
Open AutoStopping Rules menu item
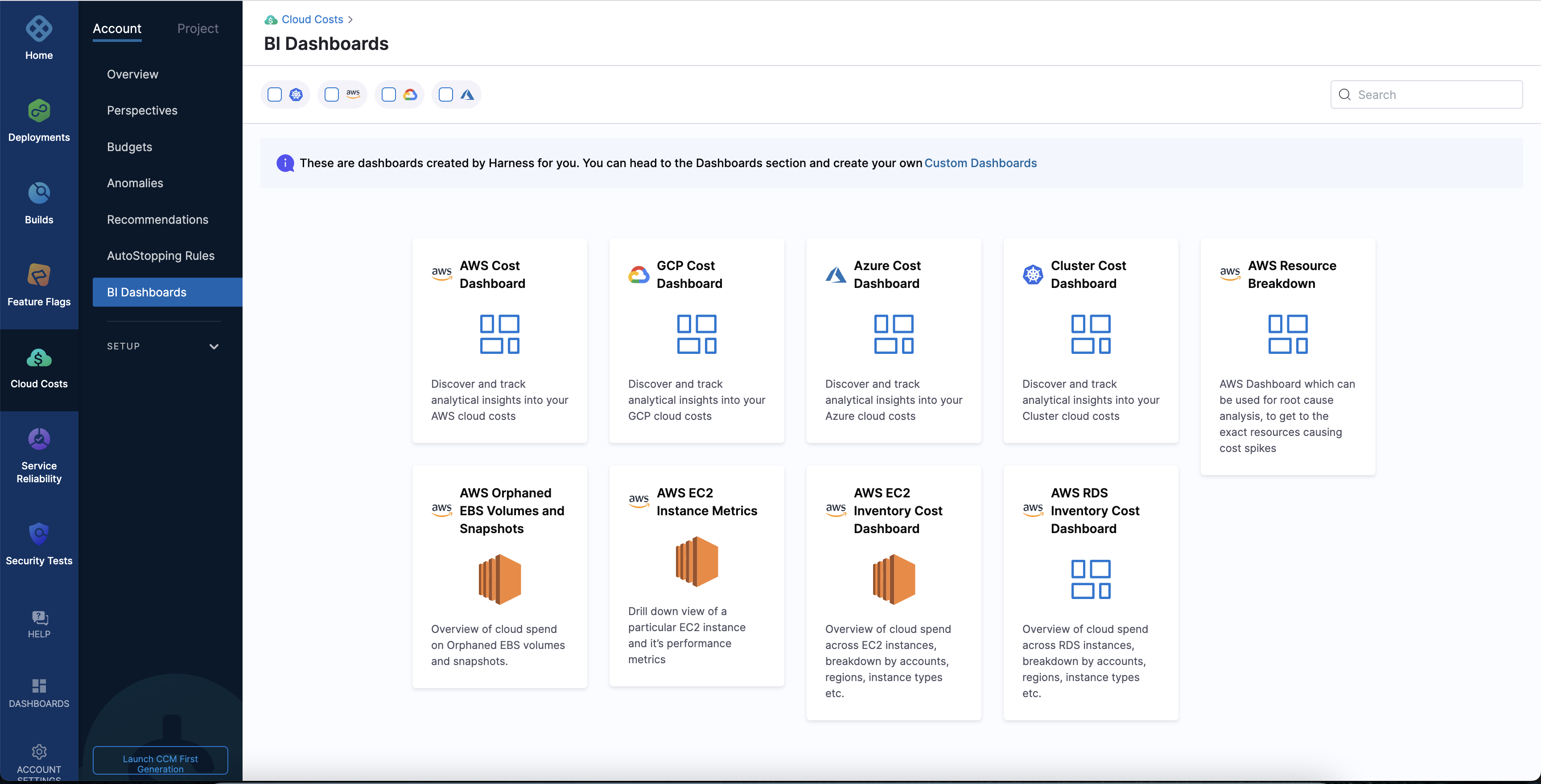click(x=161, y=255)
